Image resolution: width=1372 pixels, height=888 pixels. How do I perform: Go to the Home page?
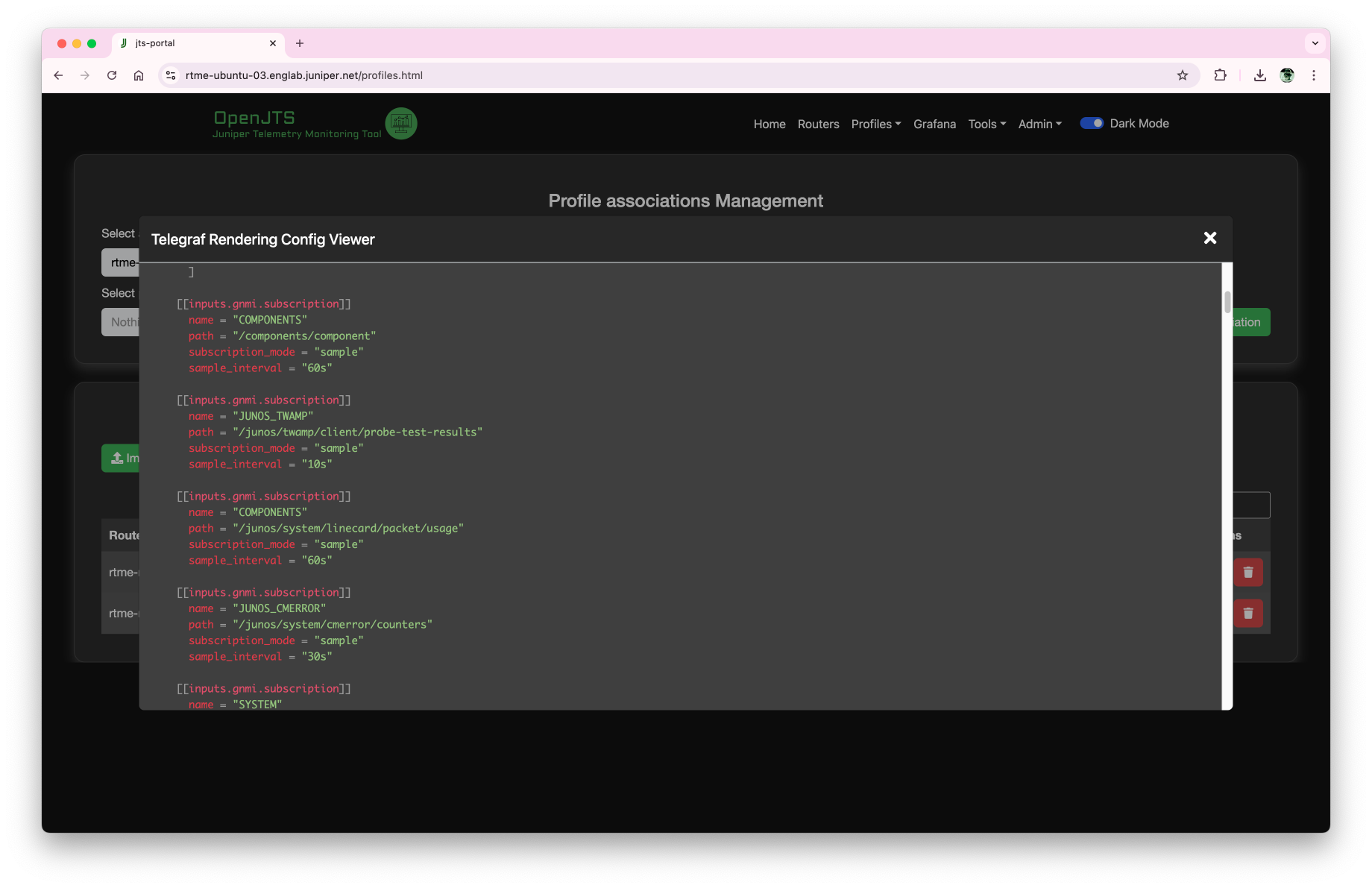769,125
